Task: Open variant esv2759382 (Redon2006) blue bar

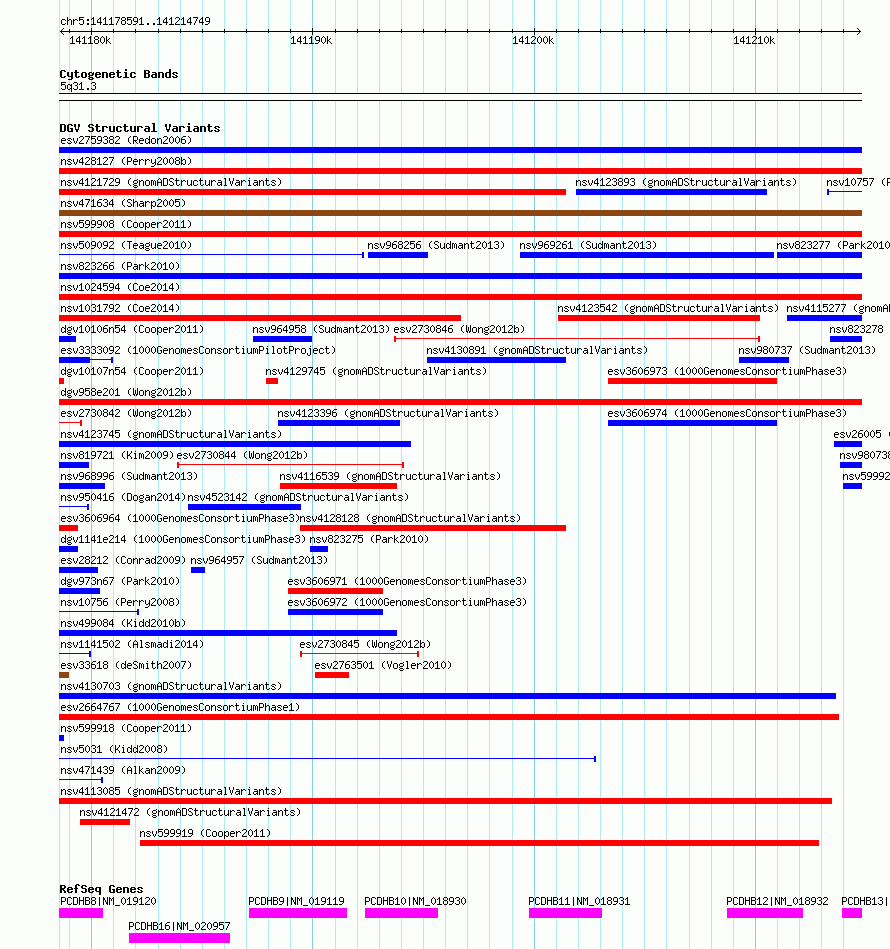Action: coord(460,149)
